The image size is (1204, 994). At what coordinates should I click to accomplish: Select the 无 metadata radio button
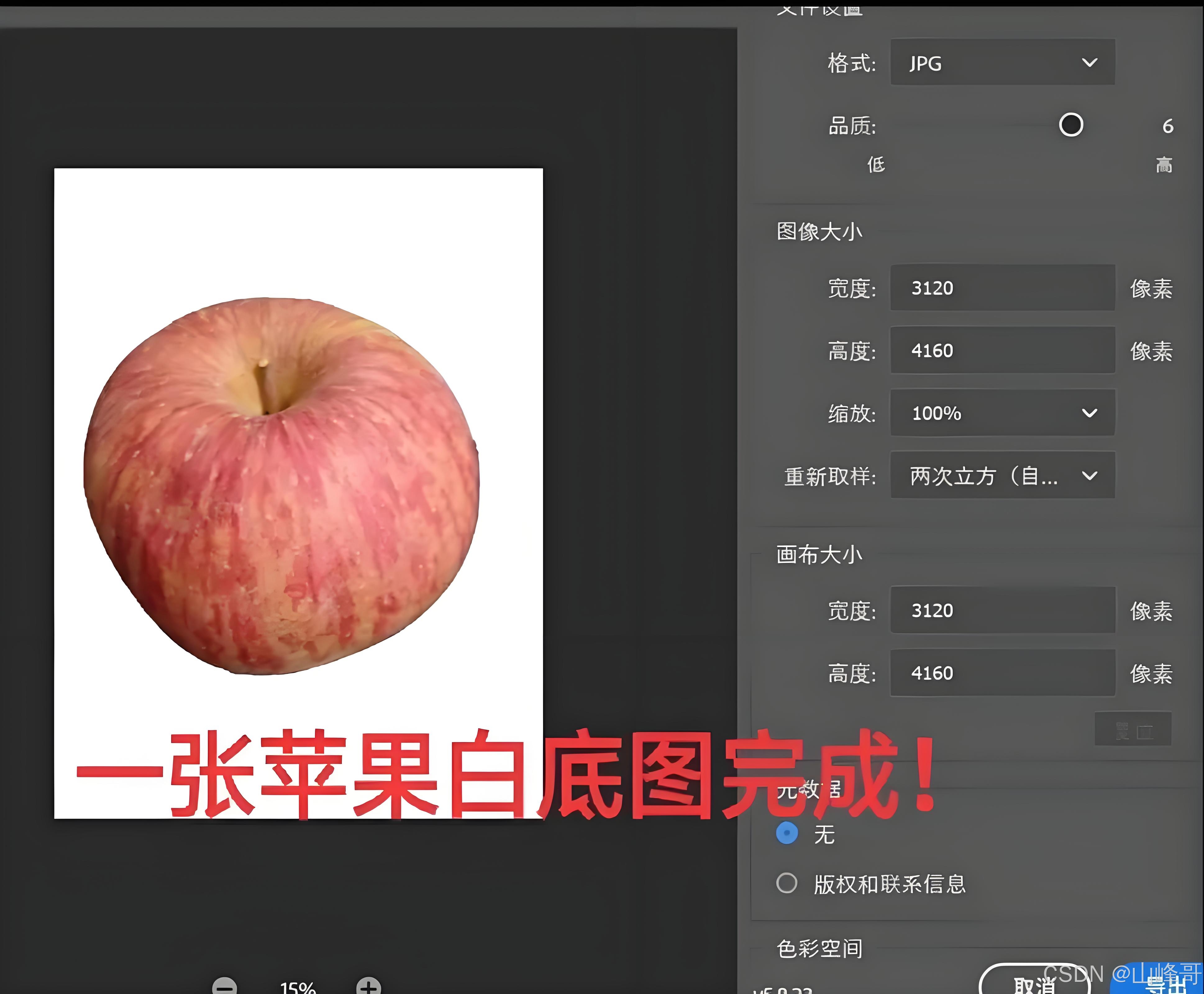click(787, 832)
